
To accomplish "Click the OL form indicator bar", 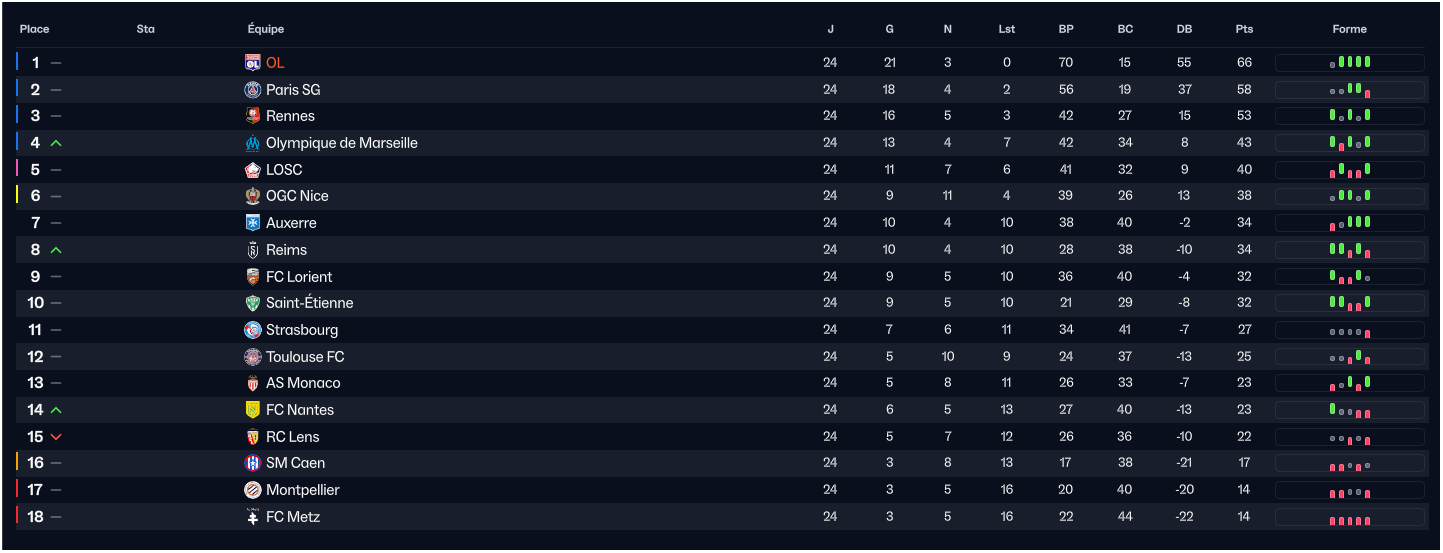I will (x=1349, y=63).
